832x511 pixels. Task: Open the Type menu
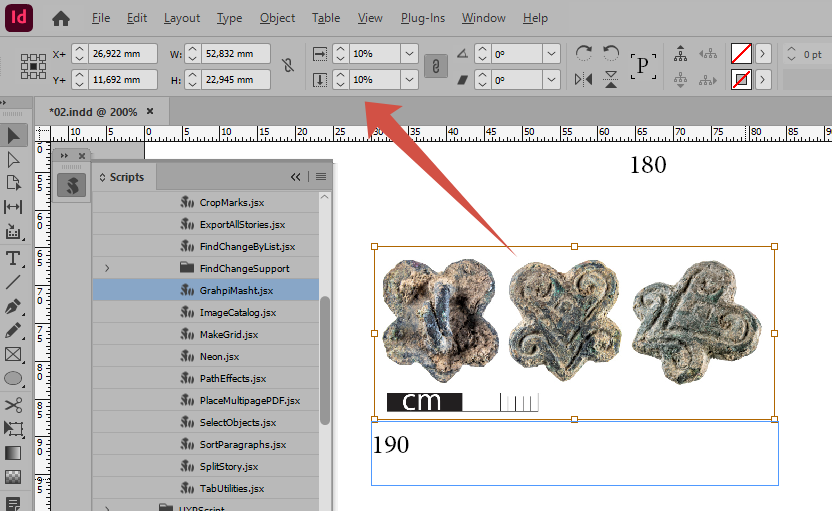pyautogui.click(x=229, y=18)
